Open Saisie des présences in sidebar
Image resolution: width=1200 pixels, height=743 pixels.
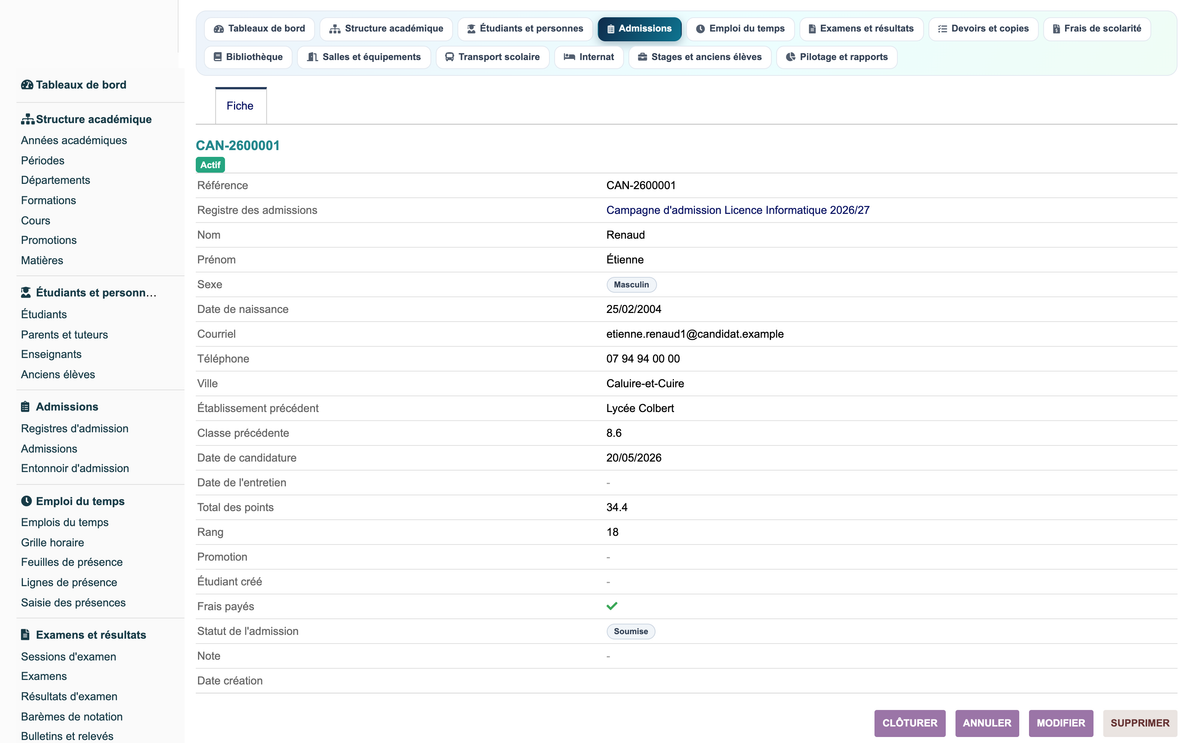[74, 603]
